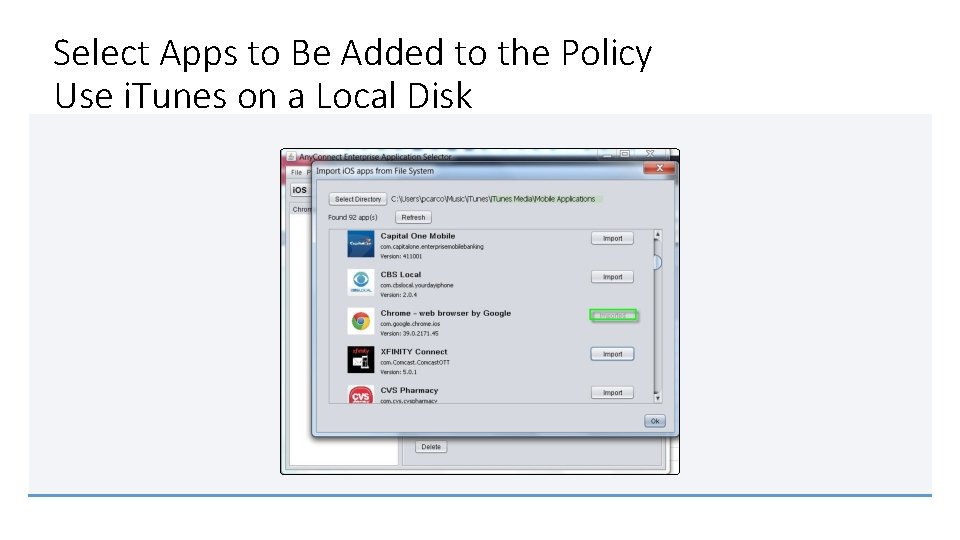Click the highlighted Imported button for Chrome
Image resolution: width=960 pixels, height=540 pixels.
(613, 315)
